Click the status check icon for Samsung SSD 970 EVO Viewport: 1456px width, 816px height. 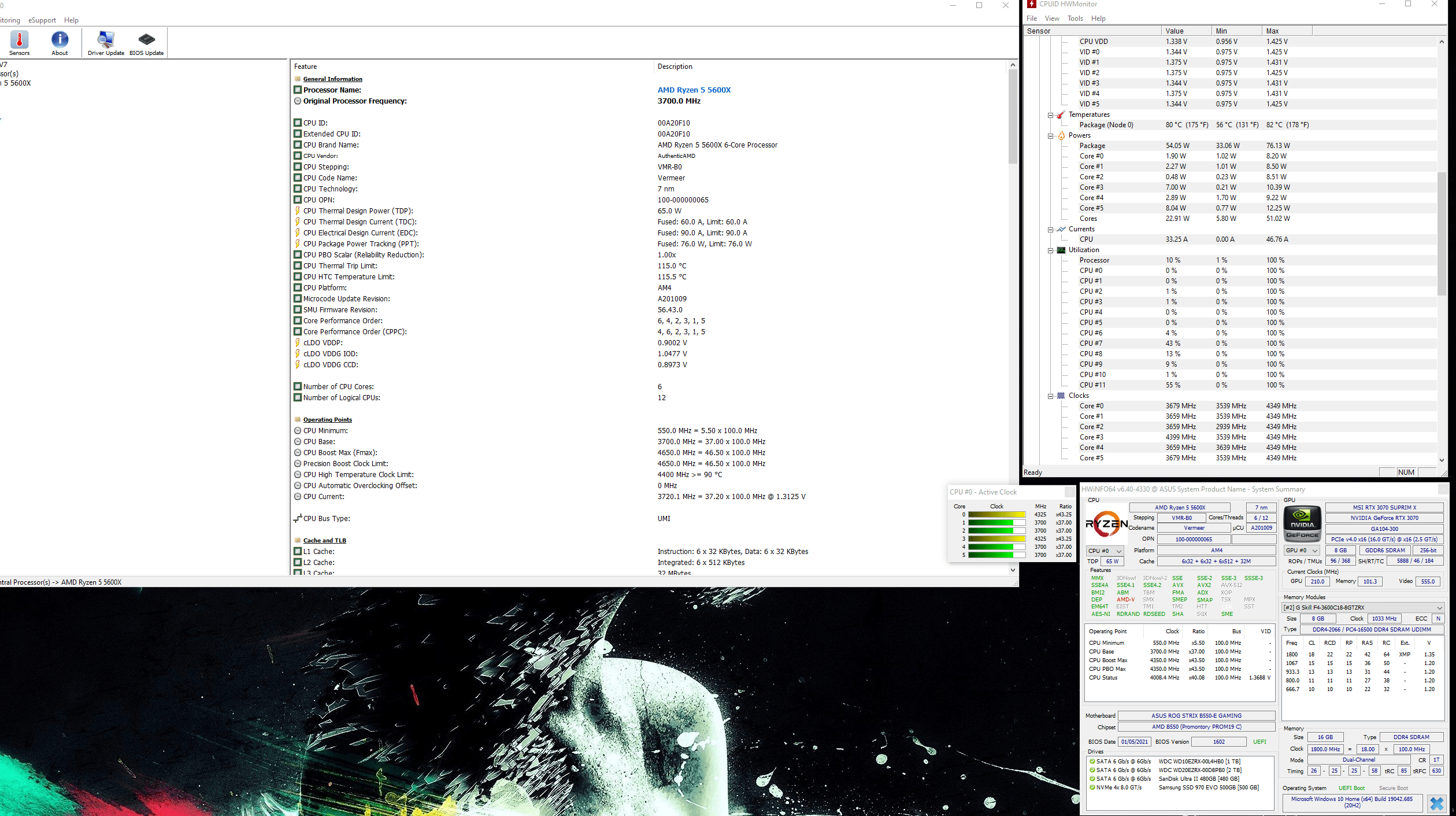(1092, 788)
